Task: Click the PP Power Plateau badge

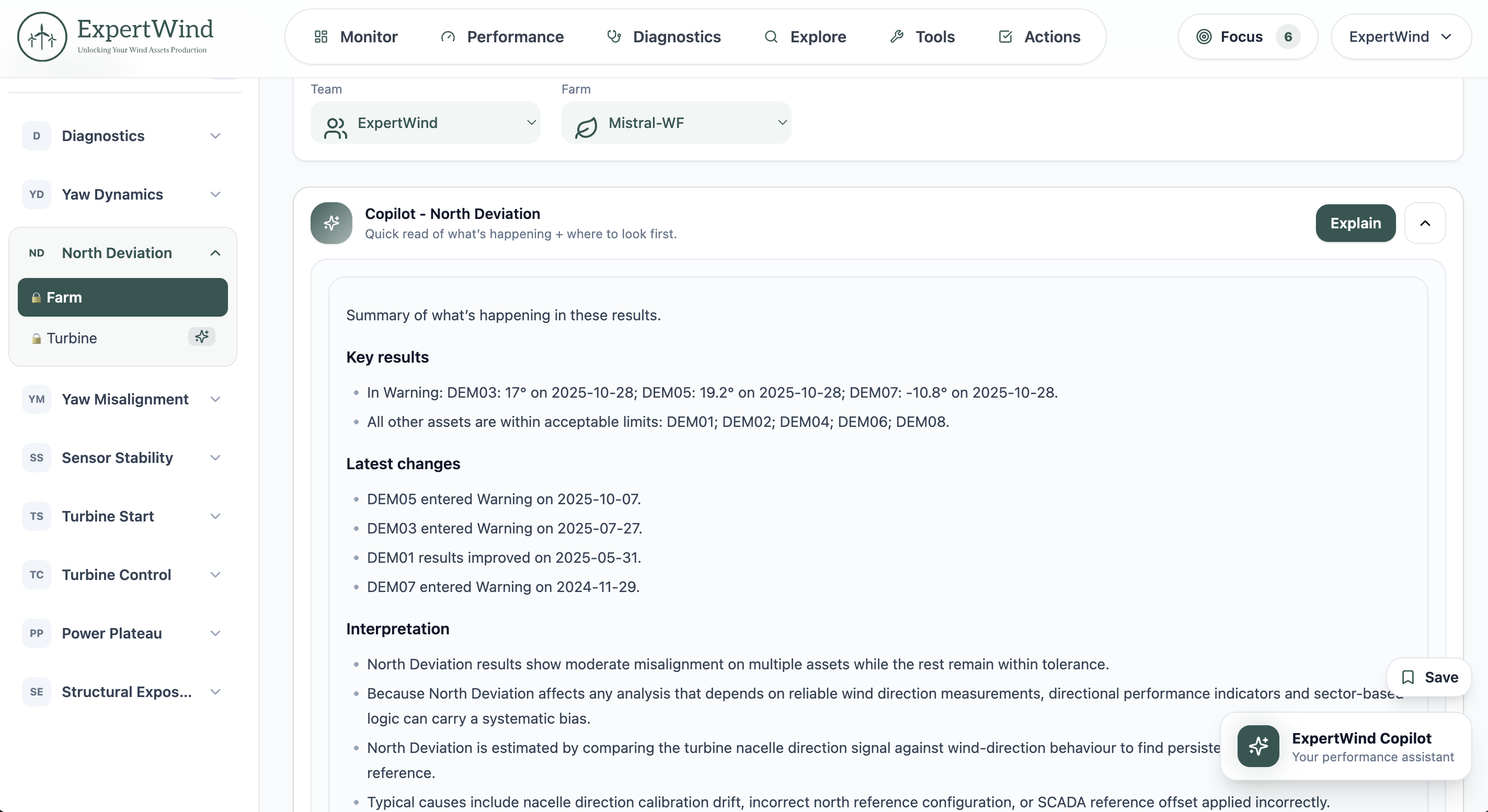Action: point(37,633)
